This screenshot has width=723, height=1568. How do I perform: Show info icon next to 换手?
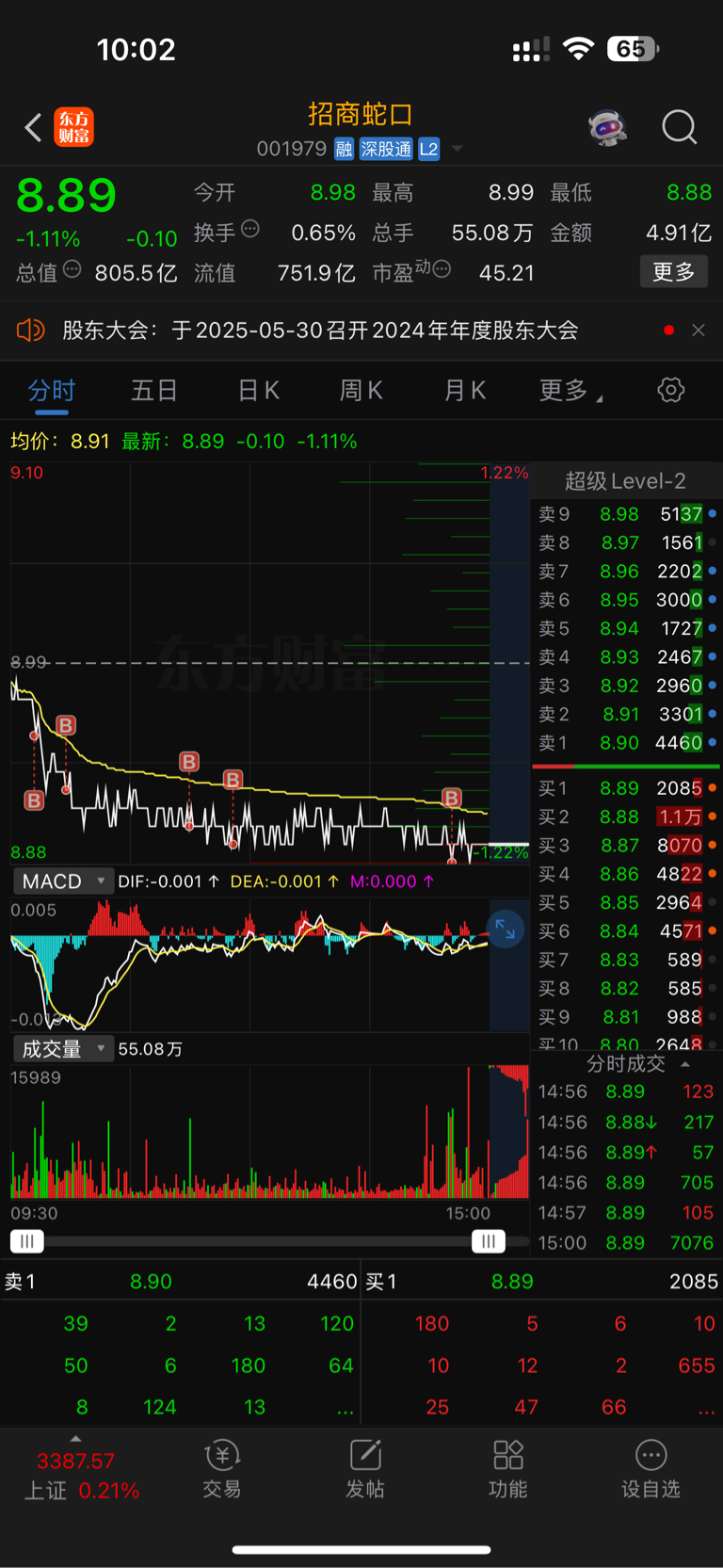(250, 229)
